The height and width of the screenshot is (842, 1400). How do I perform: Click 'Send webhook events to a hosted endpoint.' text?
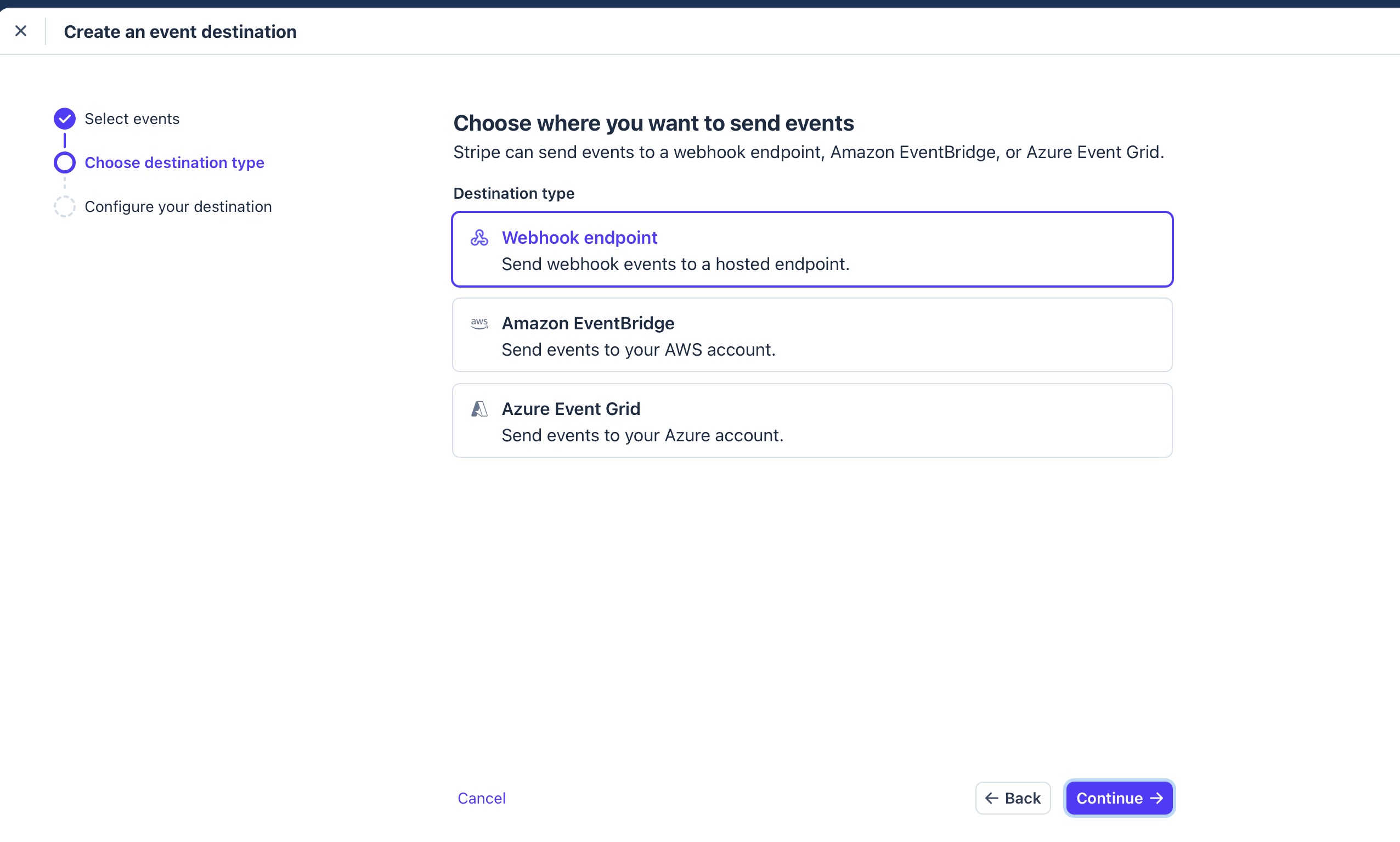coord(675,265)
